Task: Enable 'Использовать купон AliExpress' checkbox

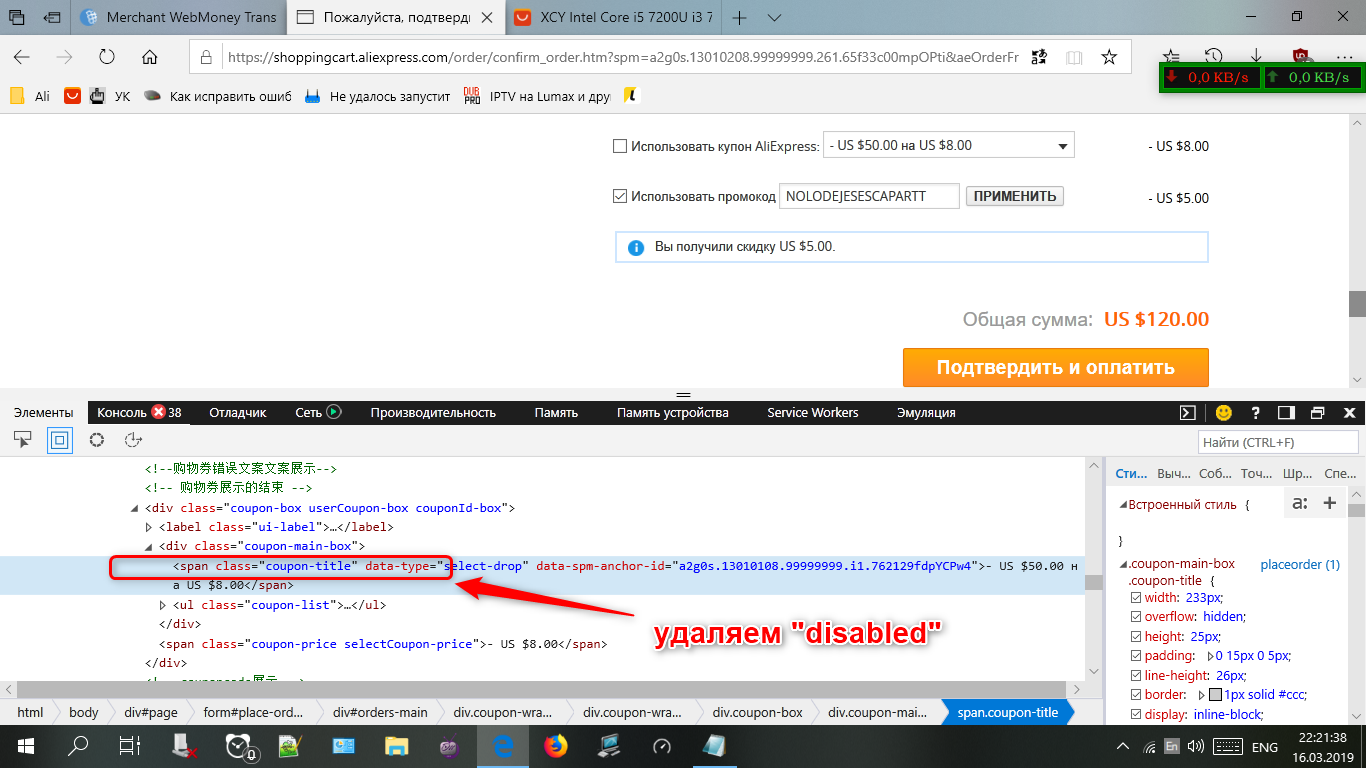Action: [619, 146]
